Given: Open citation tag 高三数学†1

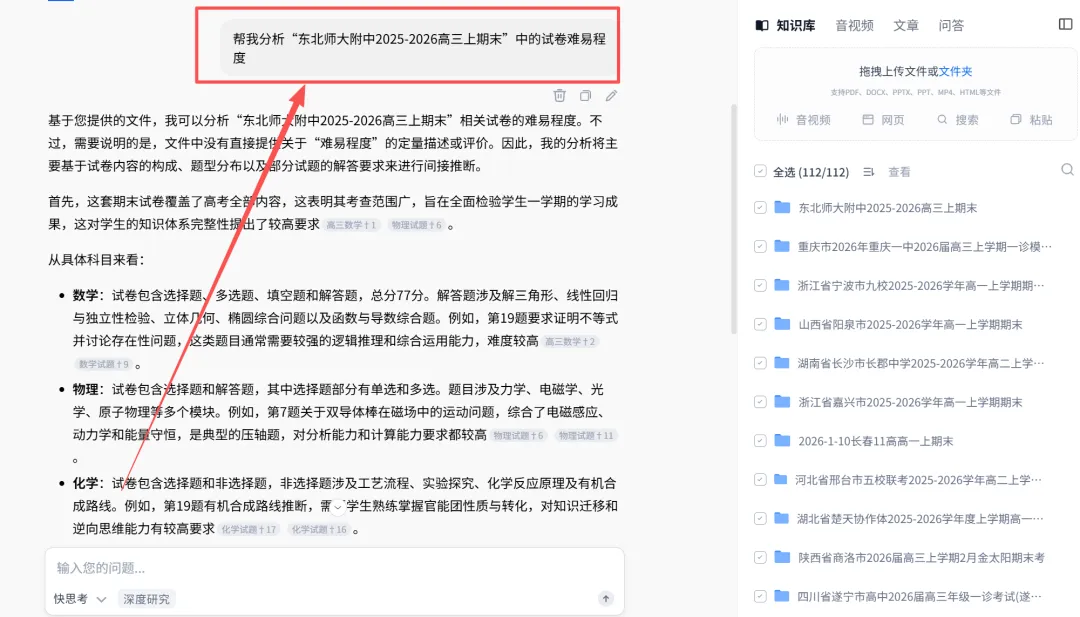Looking at the screenshot, I should coord(351,225).
